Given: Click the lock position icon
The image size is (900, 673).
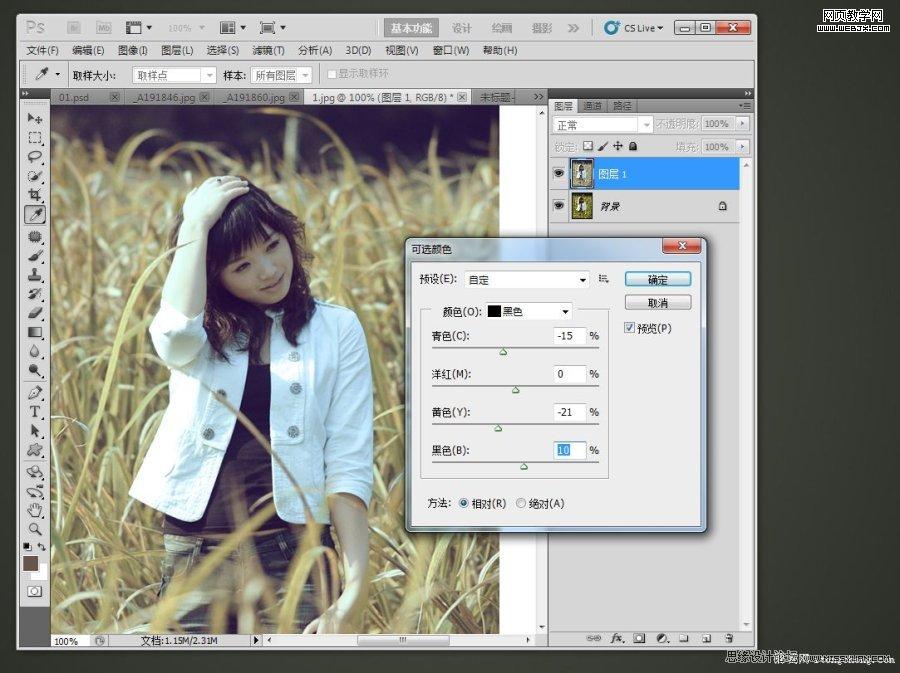Looking at the screenshot, I should [618, 146].
